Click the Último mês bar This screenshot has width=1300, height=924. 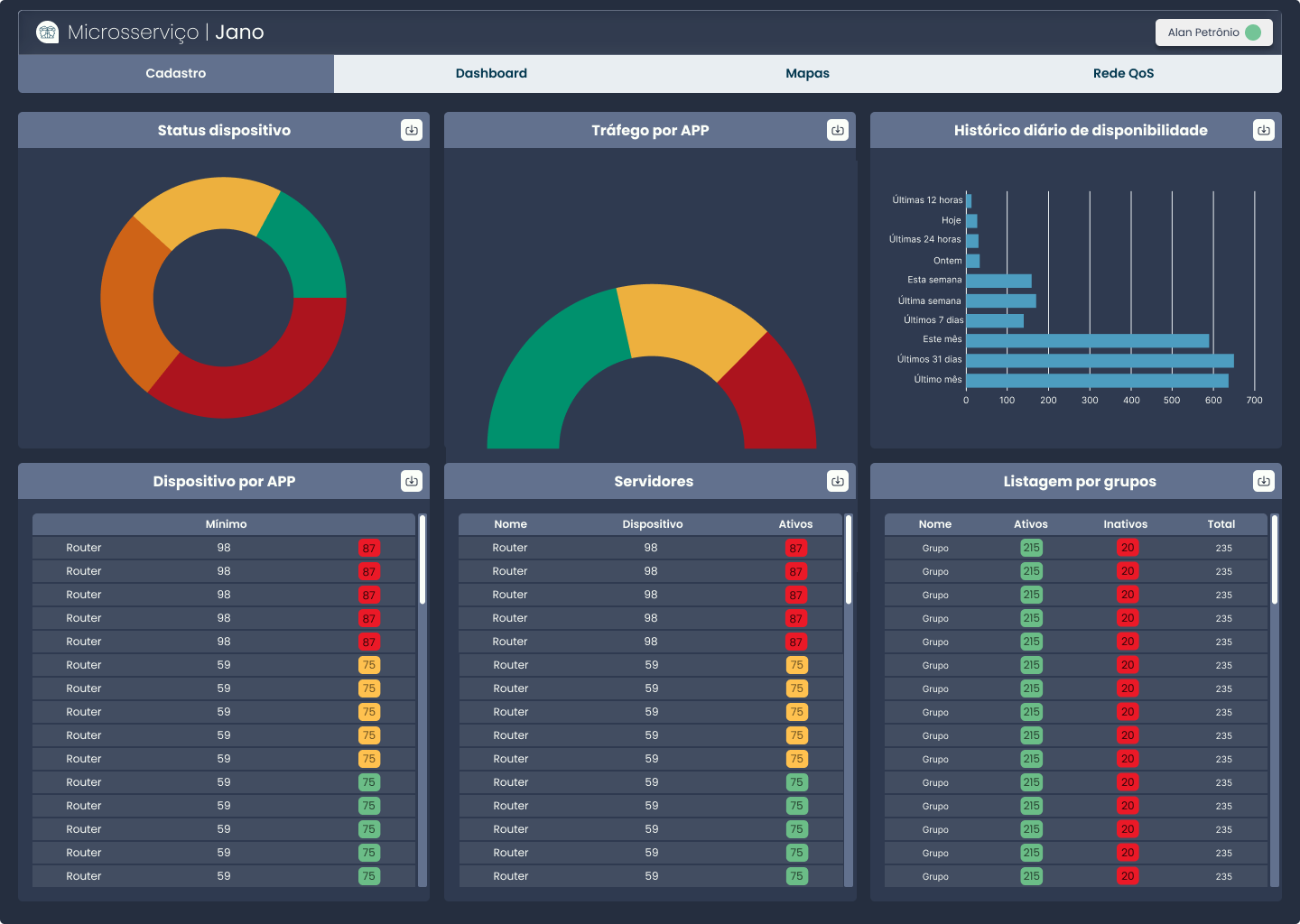pyautogui.click(x=1098, y=380)
